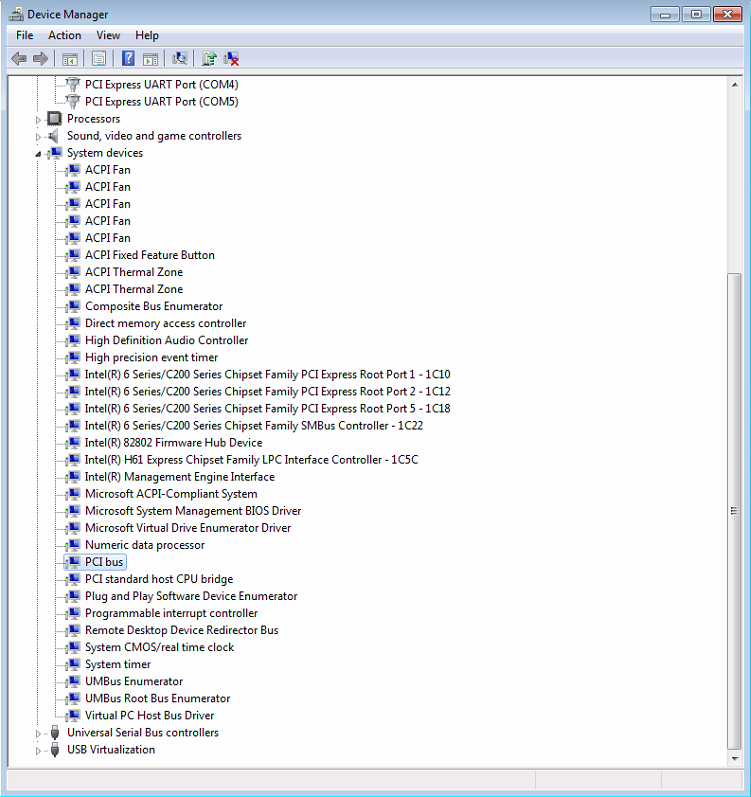Expand the USB Virtualization node
The width and height of the screenshot is (751, 797).
coord(39,750)
